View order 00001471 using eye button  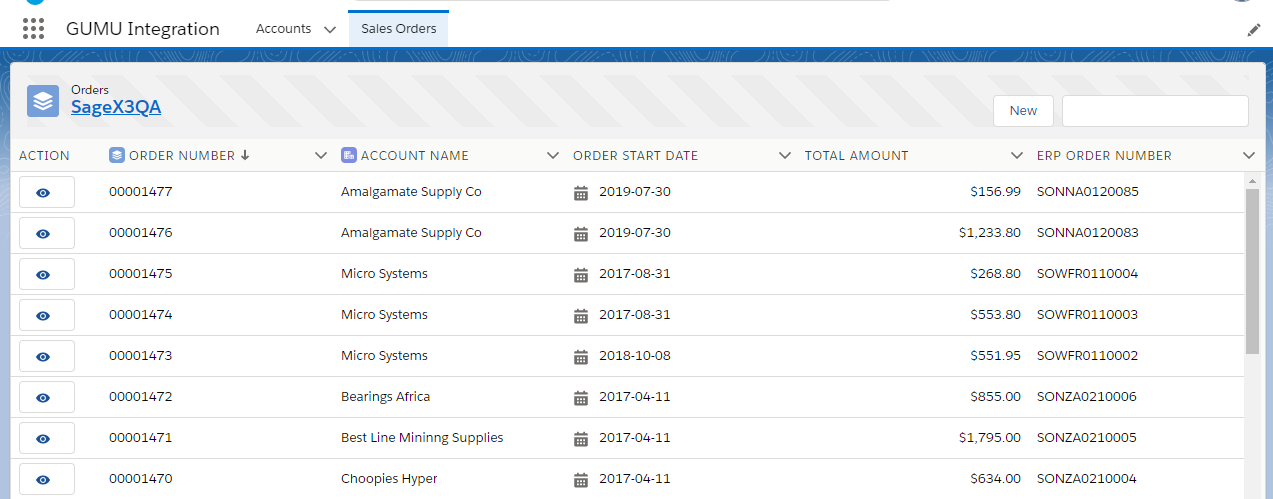coord(46,438)
